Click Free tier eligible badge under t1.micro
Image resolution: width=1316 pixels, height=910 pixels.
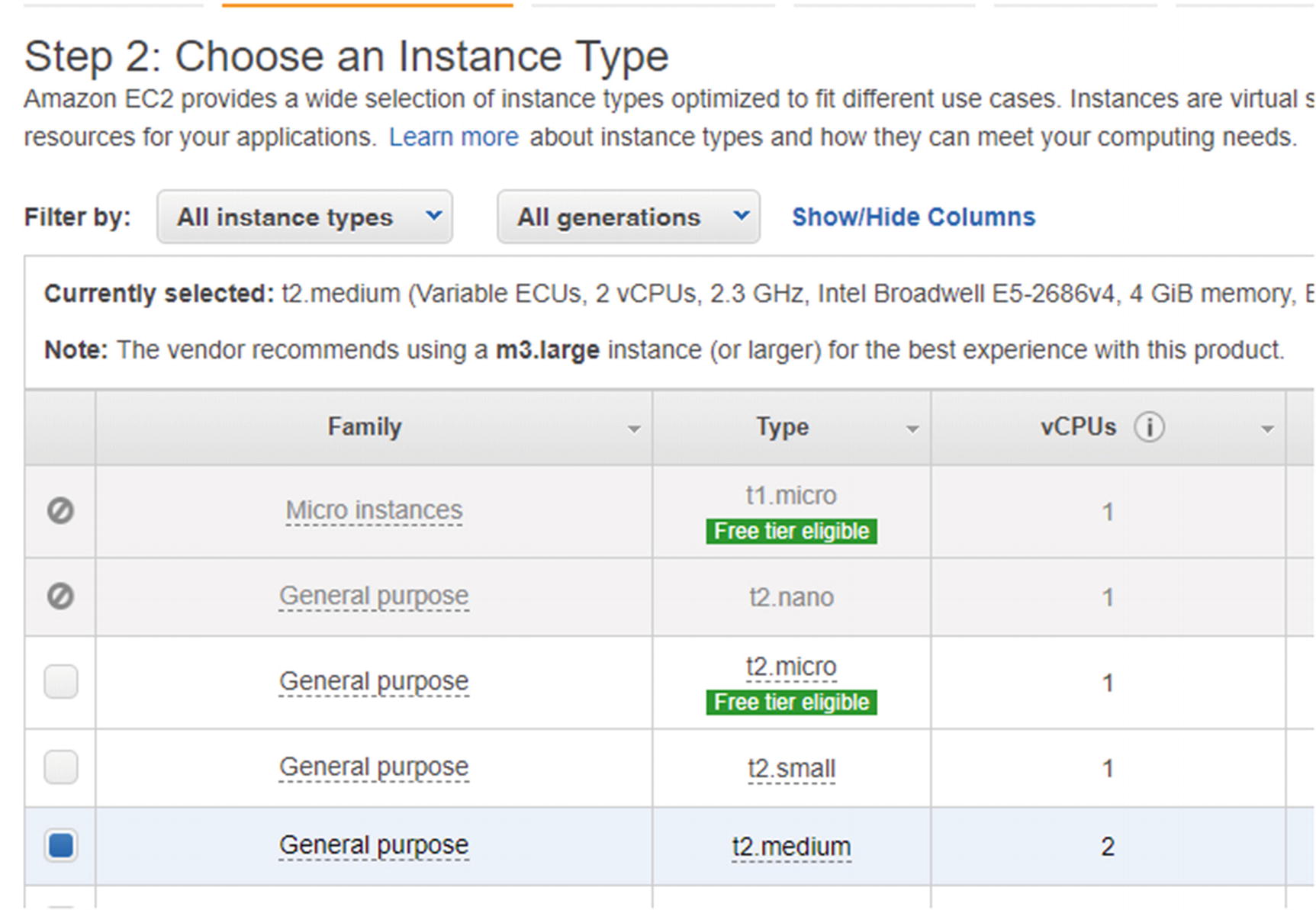point(791,531)
